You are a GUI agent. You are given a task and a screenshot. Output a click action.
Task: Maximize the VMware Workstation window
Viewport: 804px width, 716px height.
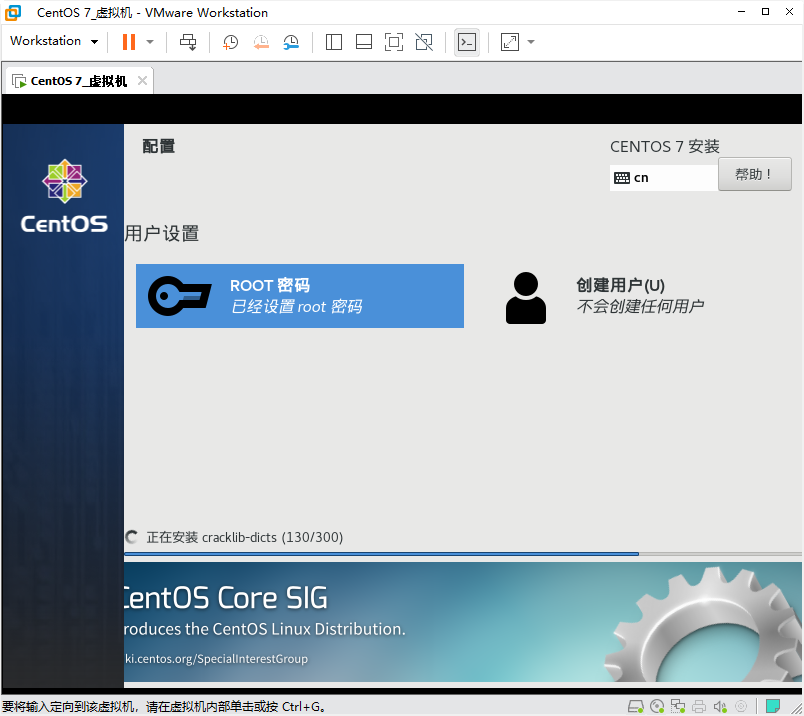[766, 12]
